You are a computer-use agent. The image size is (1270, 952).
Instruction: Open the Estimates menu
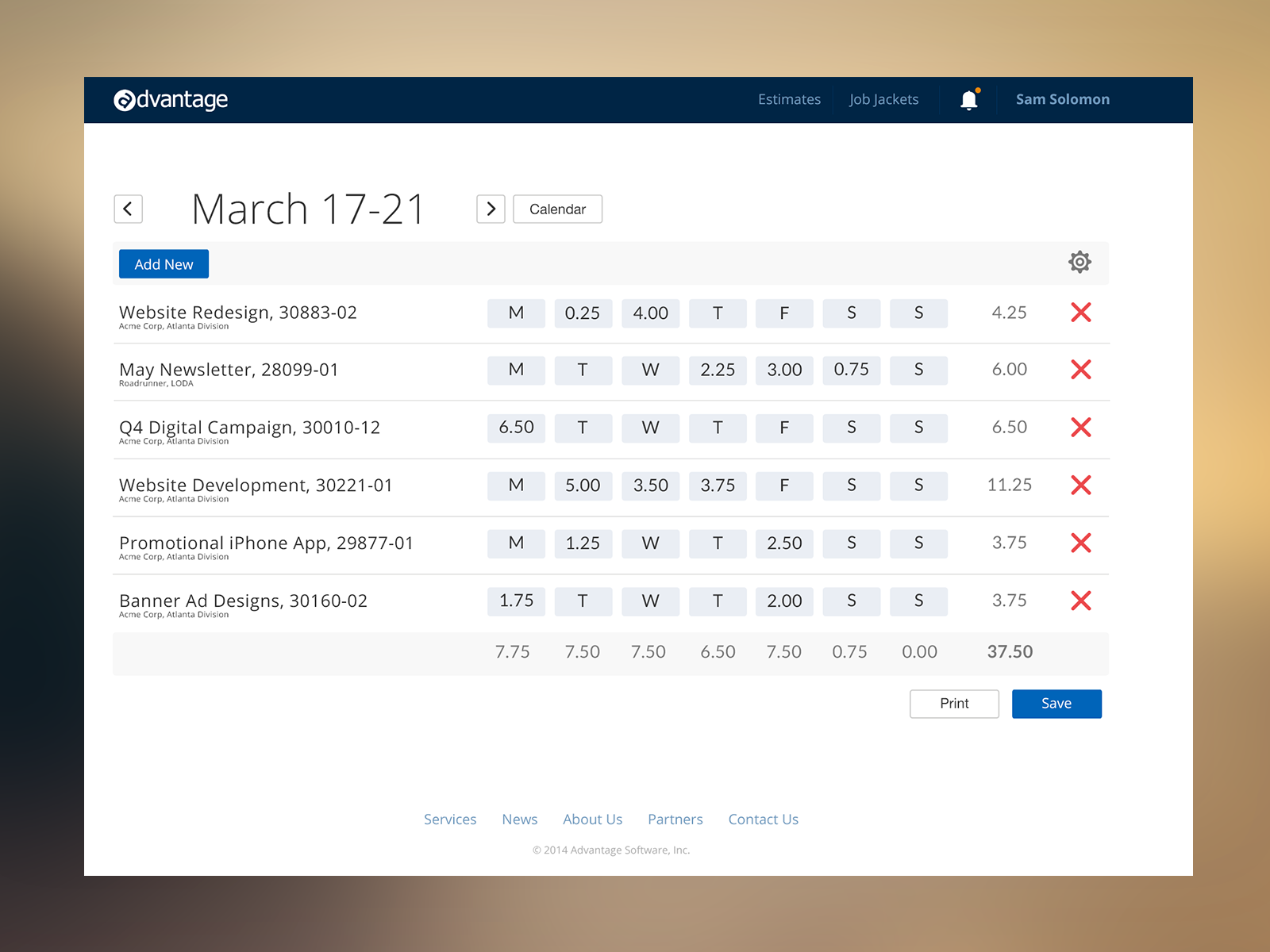[789, 100]
